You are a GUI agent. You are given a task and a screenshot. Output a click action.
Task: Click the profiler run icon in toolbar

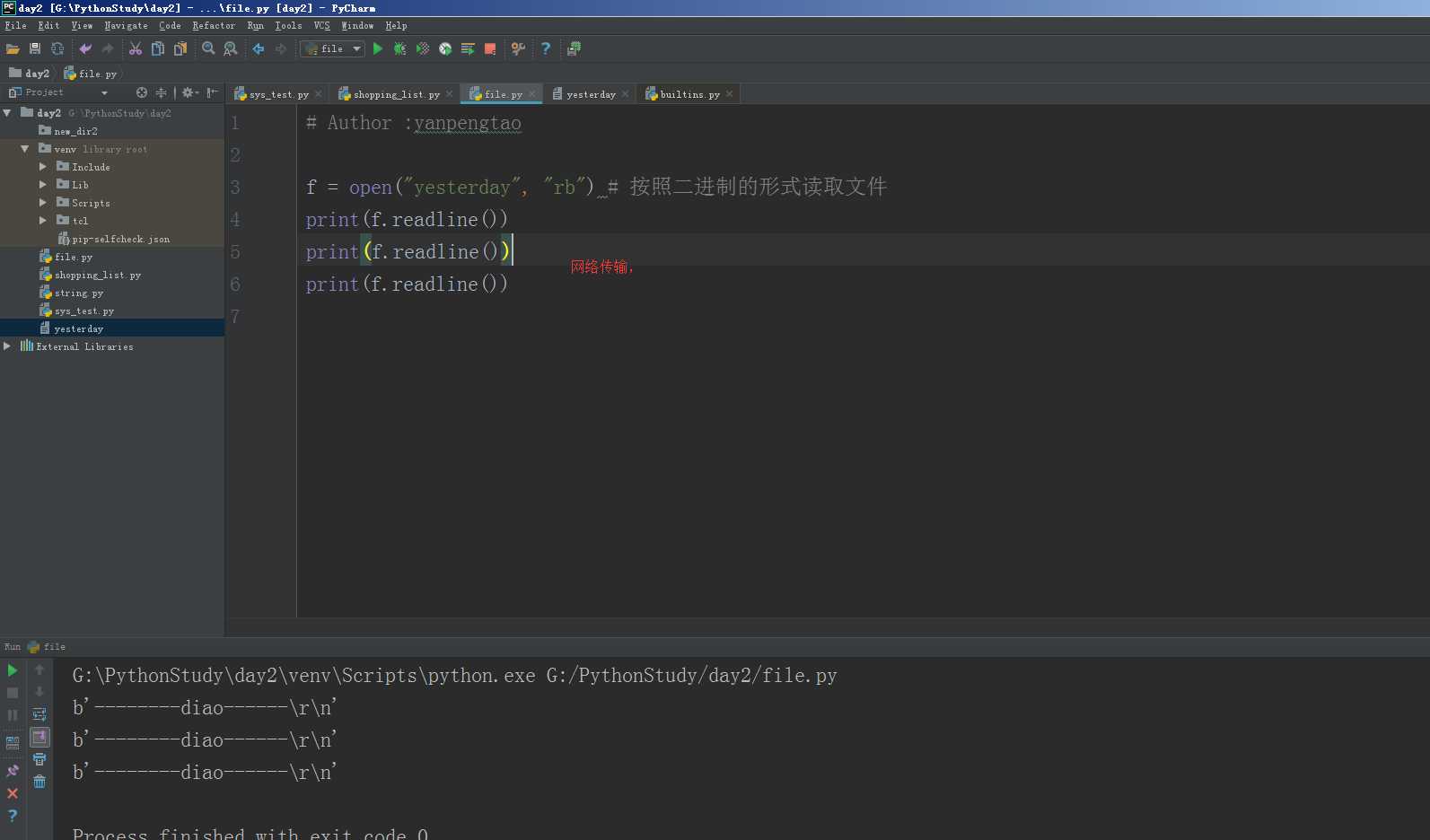coord(445,48)
